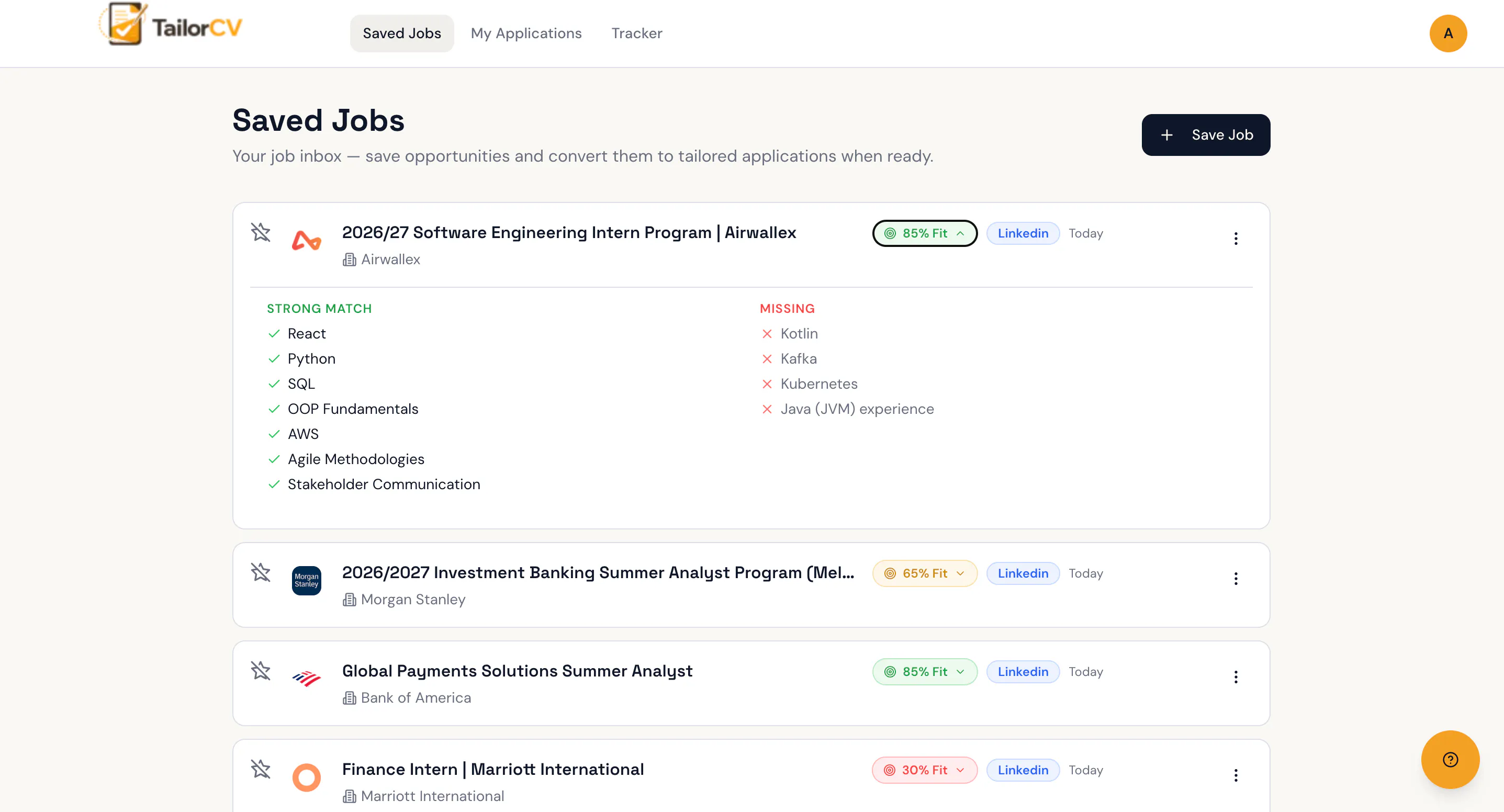This screenshot has width=1504, height=812.
Task: Star the Morgan Stanley analyst job
Action: [x=261, y=573]
